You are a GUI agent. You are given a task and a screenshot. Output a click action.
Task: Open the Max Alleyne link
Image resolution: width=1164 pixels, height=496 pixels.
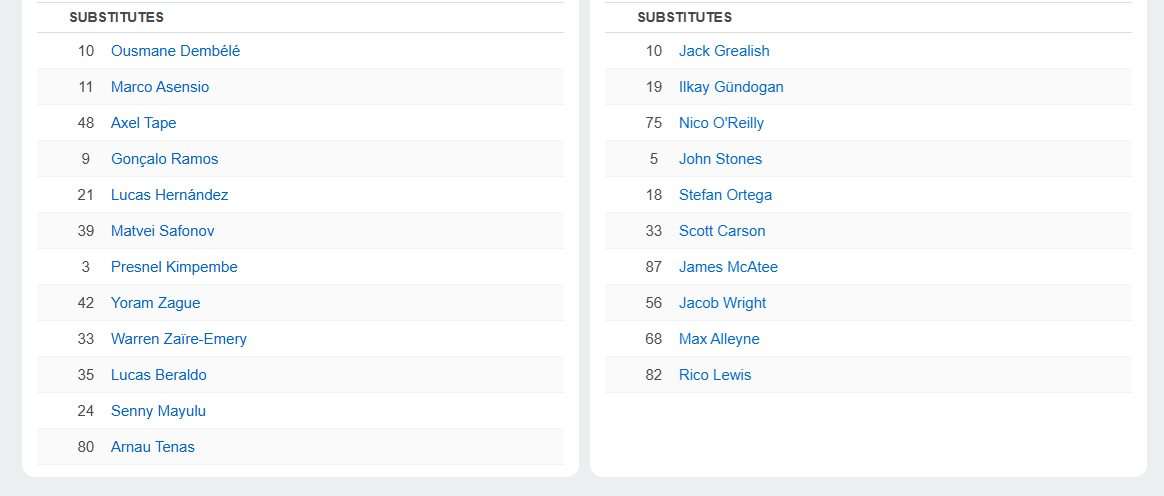(719, 339)
